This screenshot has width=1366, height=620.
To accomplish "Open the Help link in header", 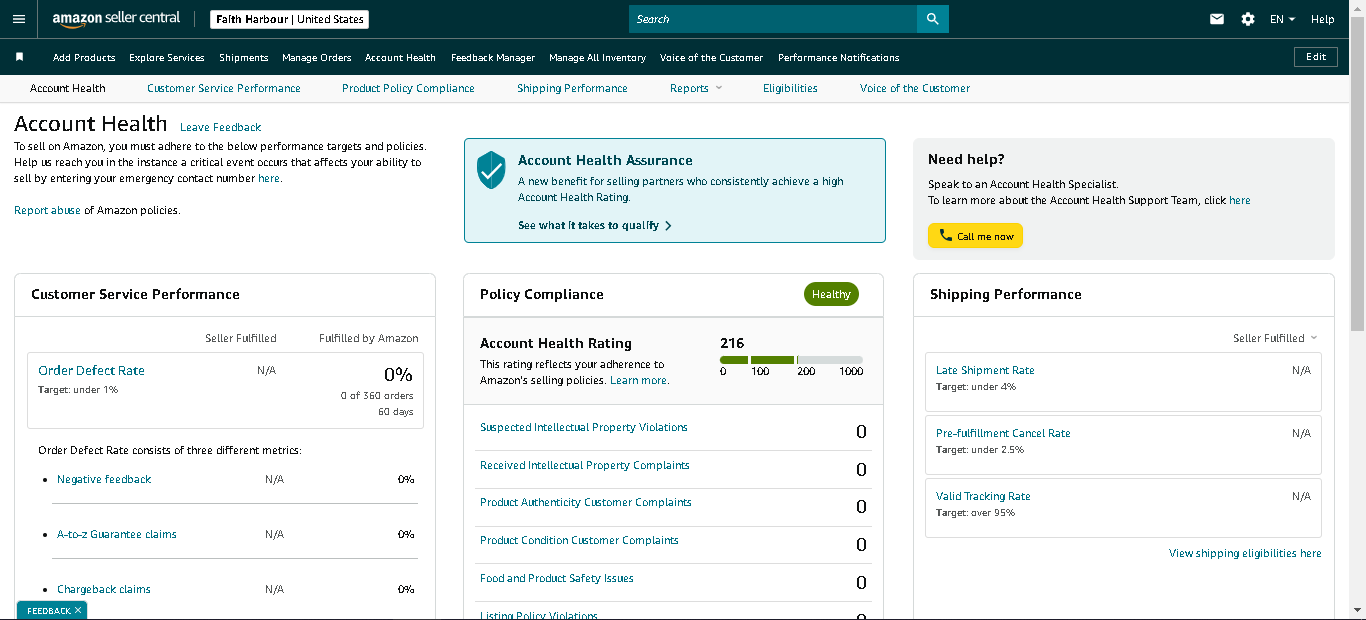I will click(1322, 19).
